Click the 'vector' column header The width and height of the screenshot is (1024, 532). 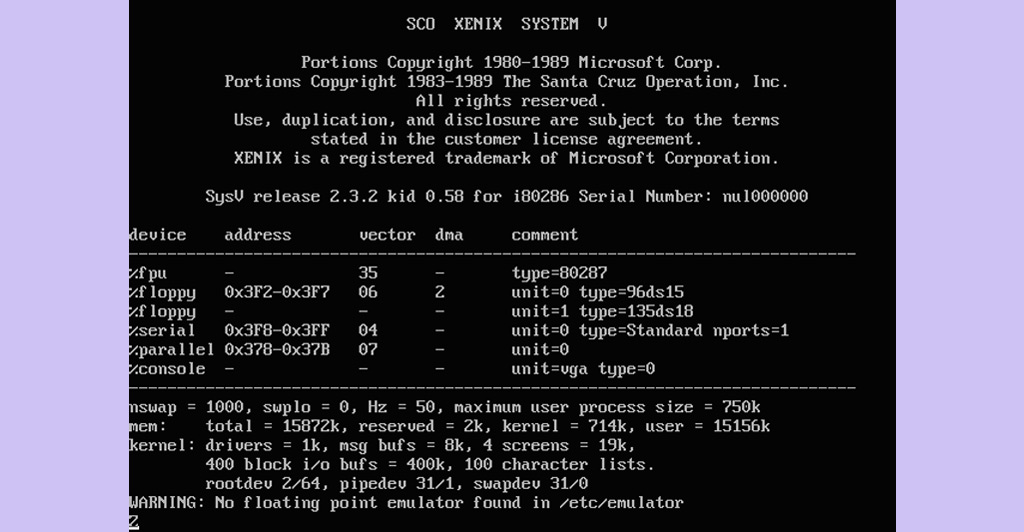pyautogui.click(x=387, y=235)
